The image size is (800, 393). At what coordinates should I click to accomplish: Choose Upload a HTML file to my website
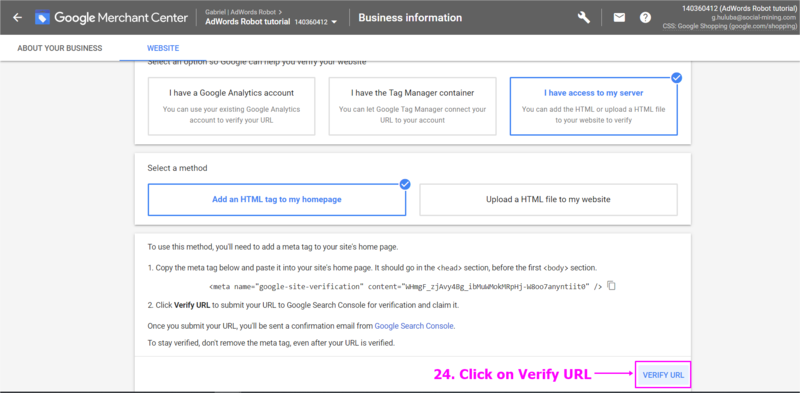(548, 200)
